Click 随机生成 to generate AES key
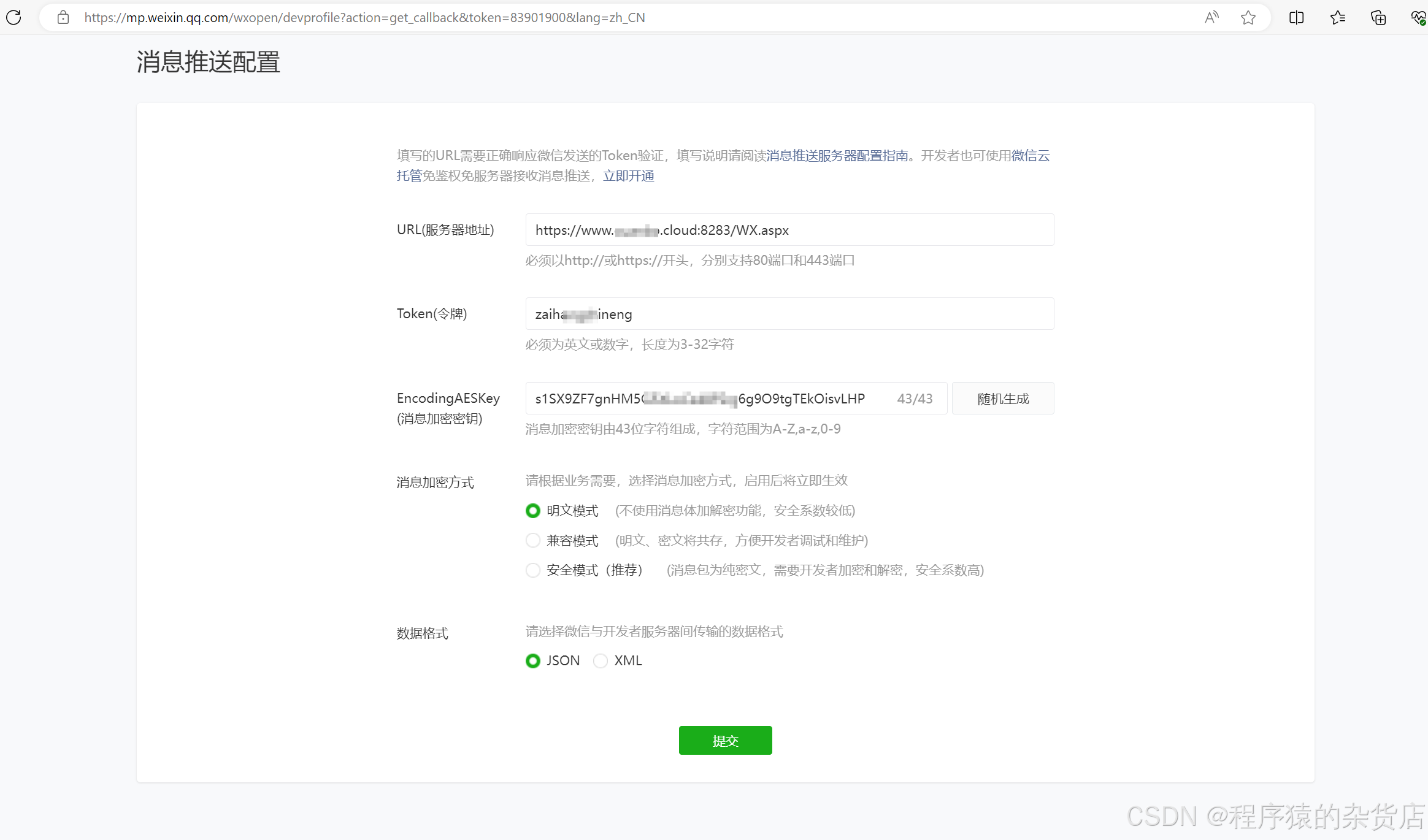 [1002, 399]
